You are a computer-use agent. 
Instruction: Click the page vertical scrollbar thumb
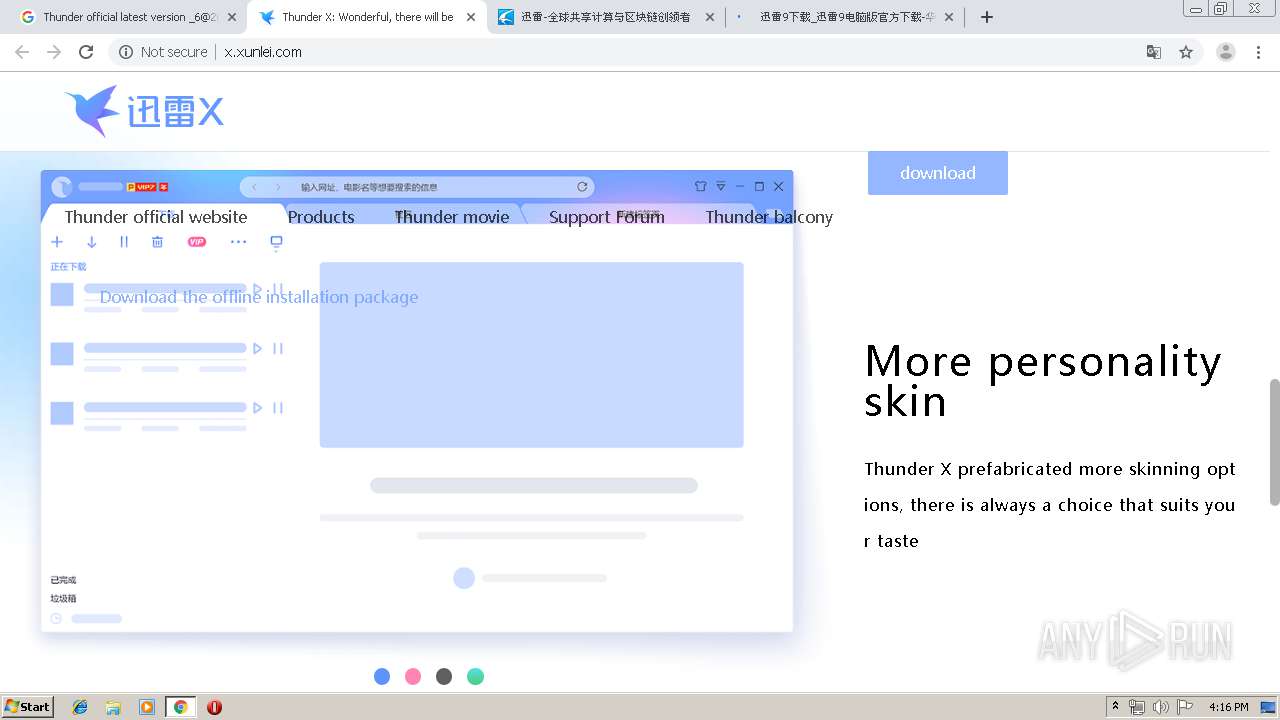tap(1274, 442)
